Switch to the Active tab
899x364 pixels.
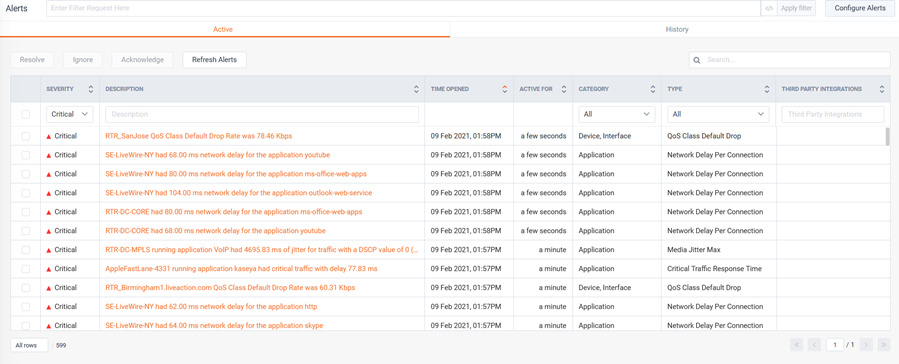coord(223,29)
